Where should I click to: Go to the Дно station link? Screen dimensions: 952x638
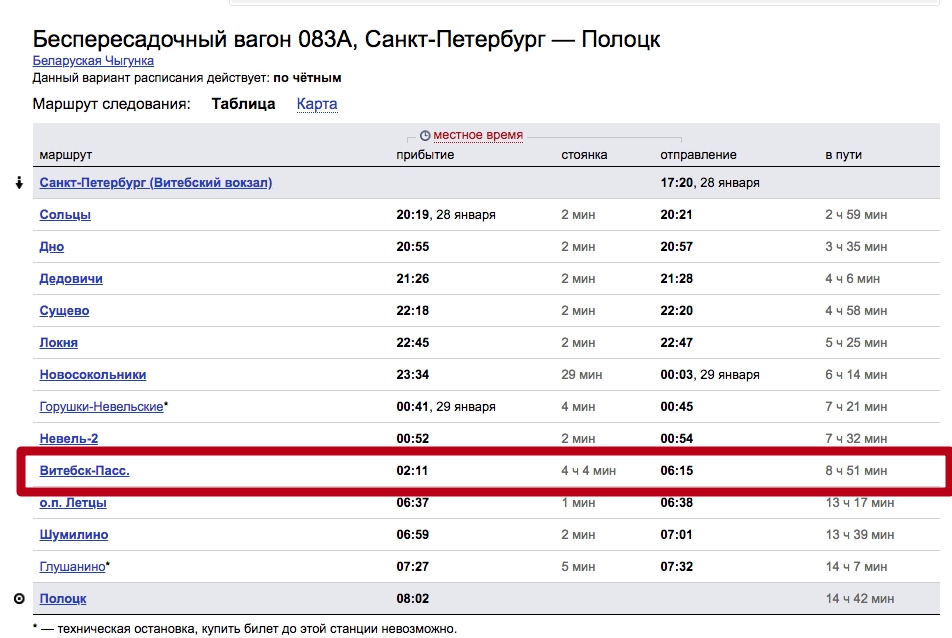[x=52, y=247]
